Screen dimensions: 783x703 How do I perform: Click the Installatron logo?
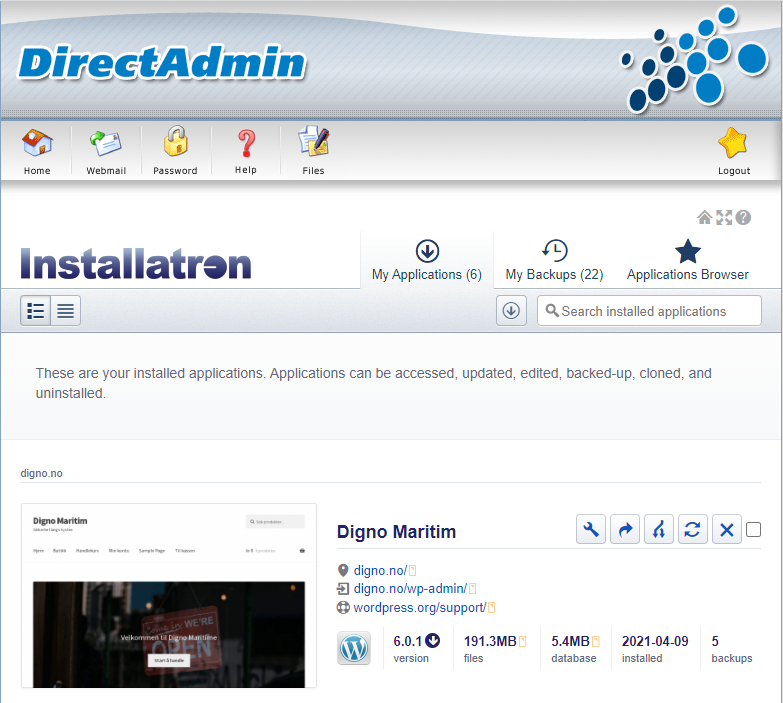point(136,264)
